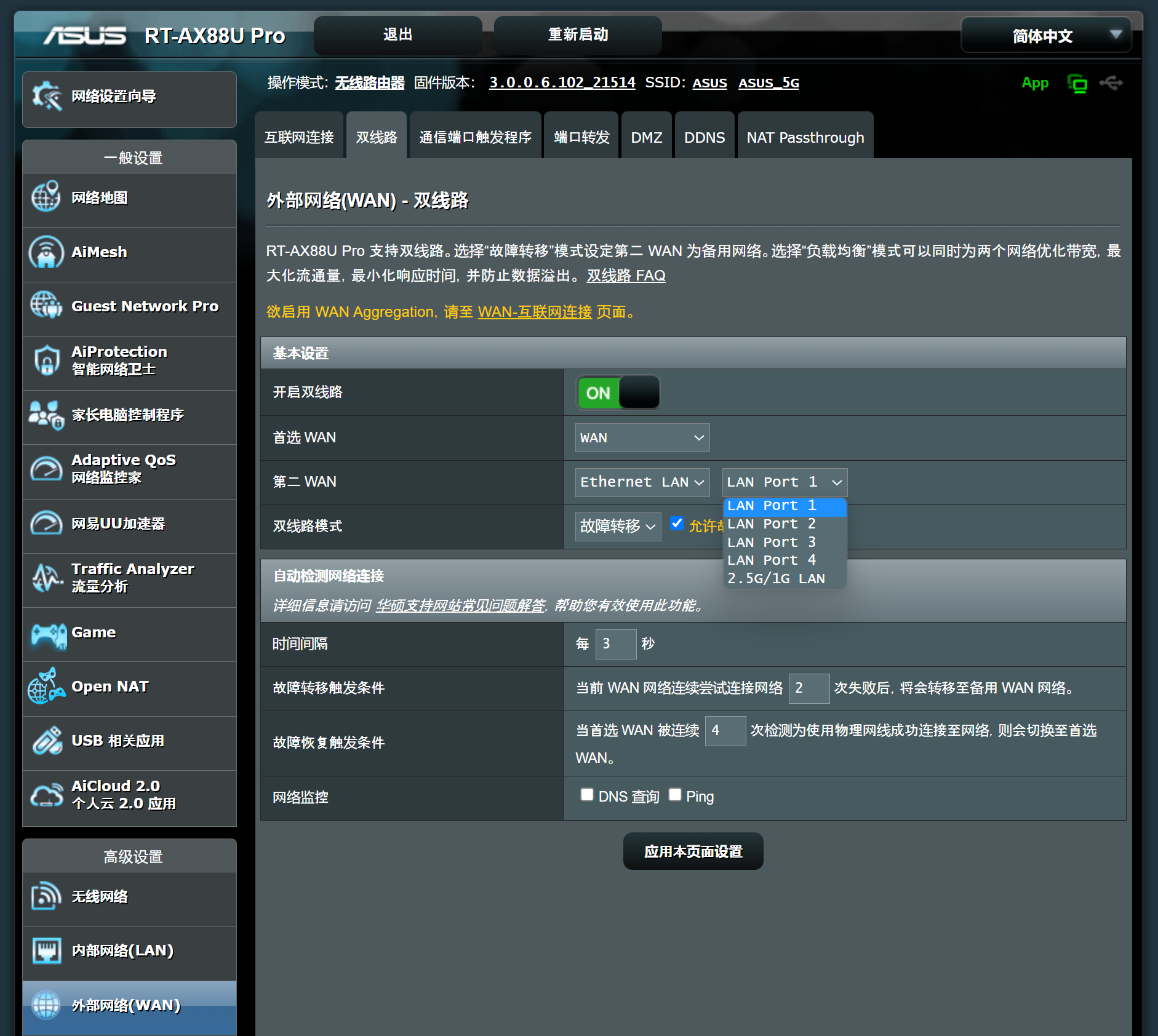Screen dimensions: 1158x1036
Task: Select LAN Port 1 highlighted in dropdown list
Action: tap(785, 506)
